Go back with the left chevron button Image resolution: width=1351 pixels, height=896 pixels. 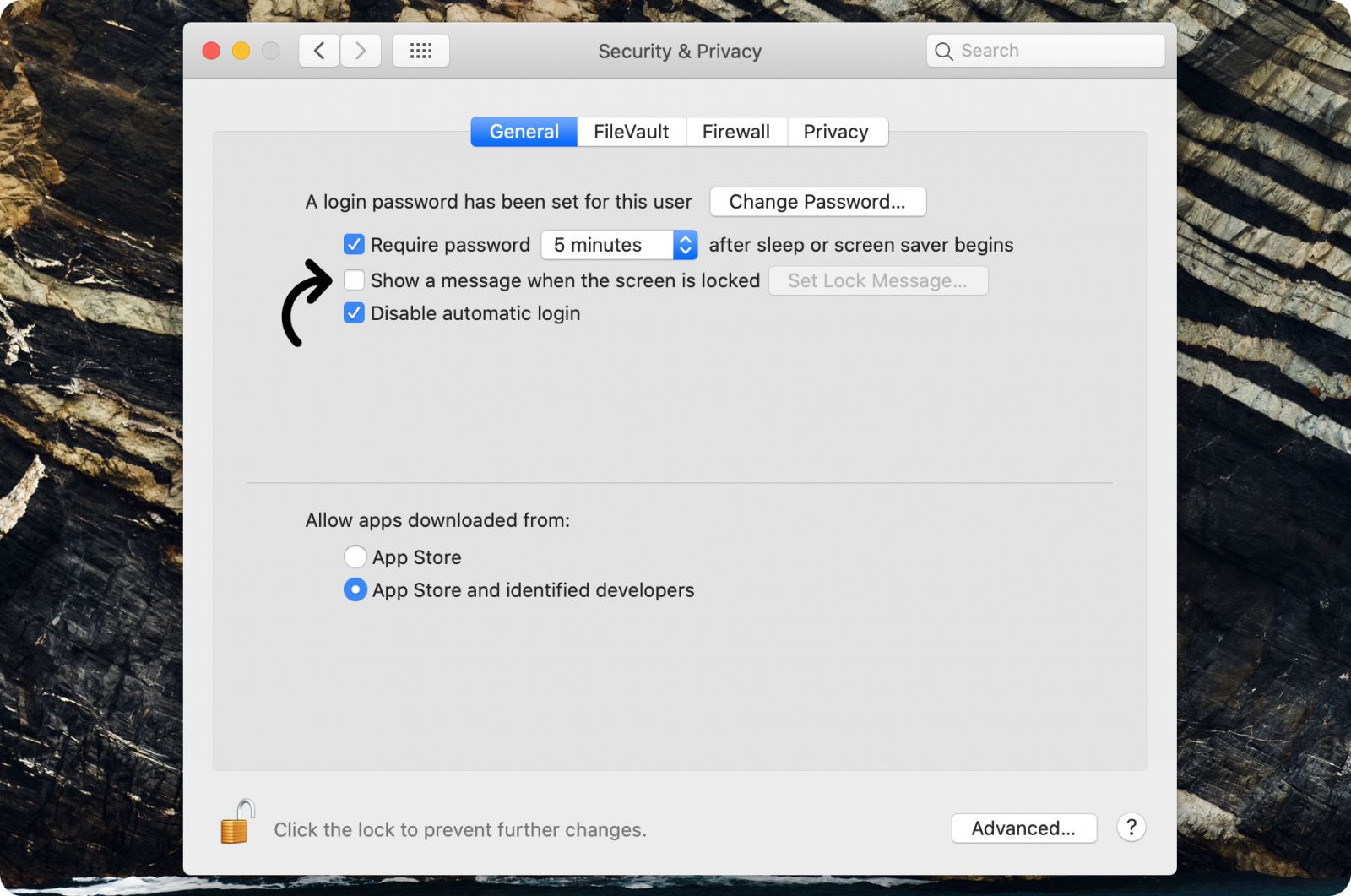coord(319,51)
